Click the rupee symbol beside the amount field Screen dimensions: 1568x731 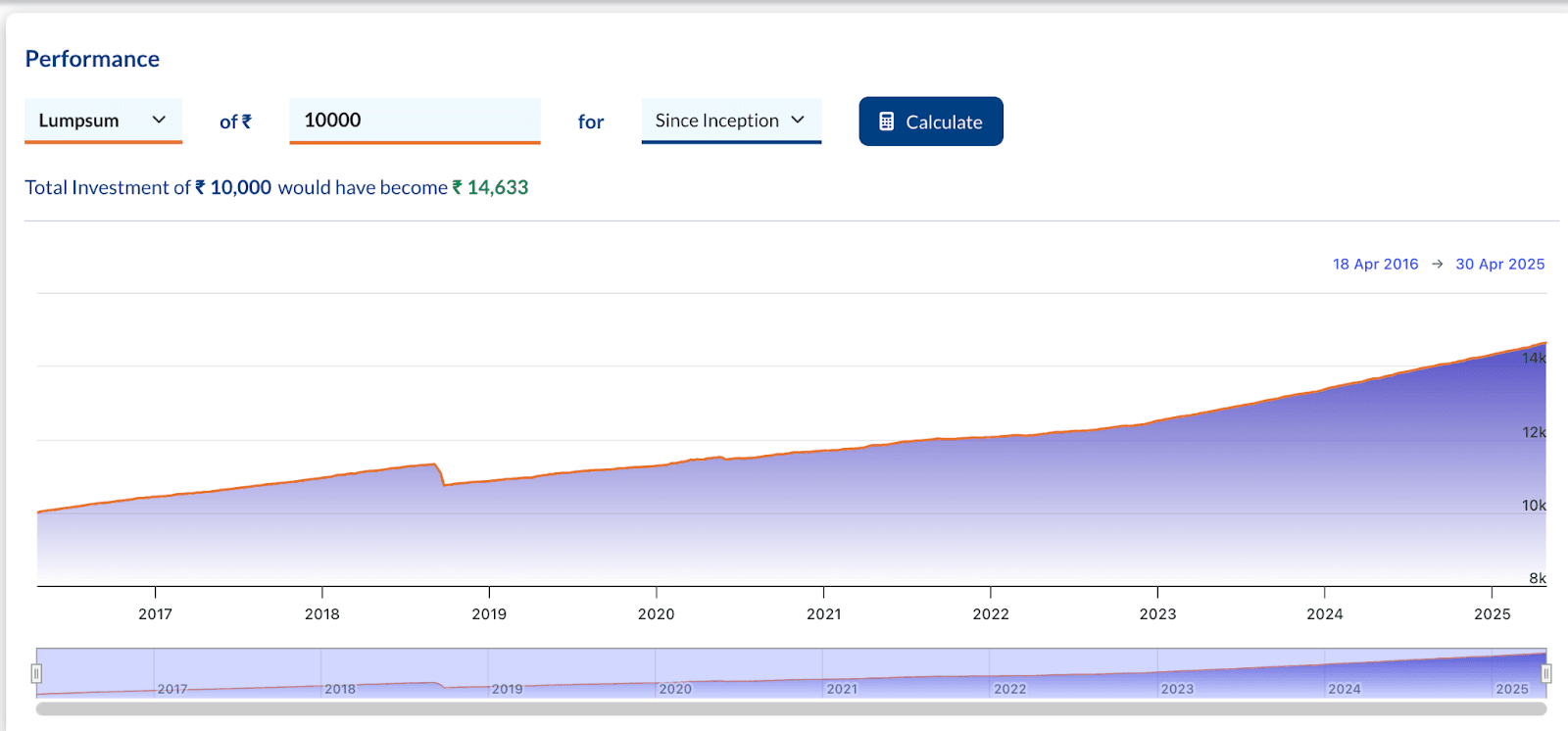pyautogui.click(x=246, y=122)
